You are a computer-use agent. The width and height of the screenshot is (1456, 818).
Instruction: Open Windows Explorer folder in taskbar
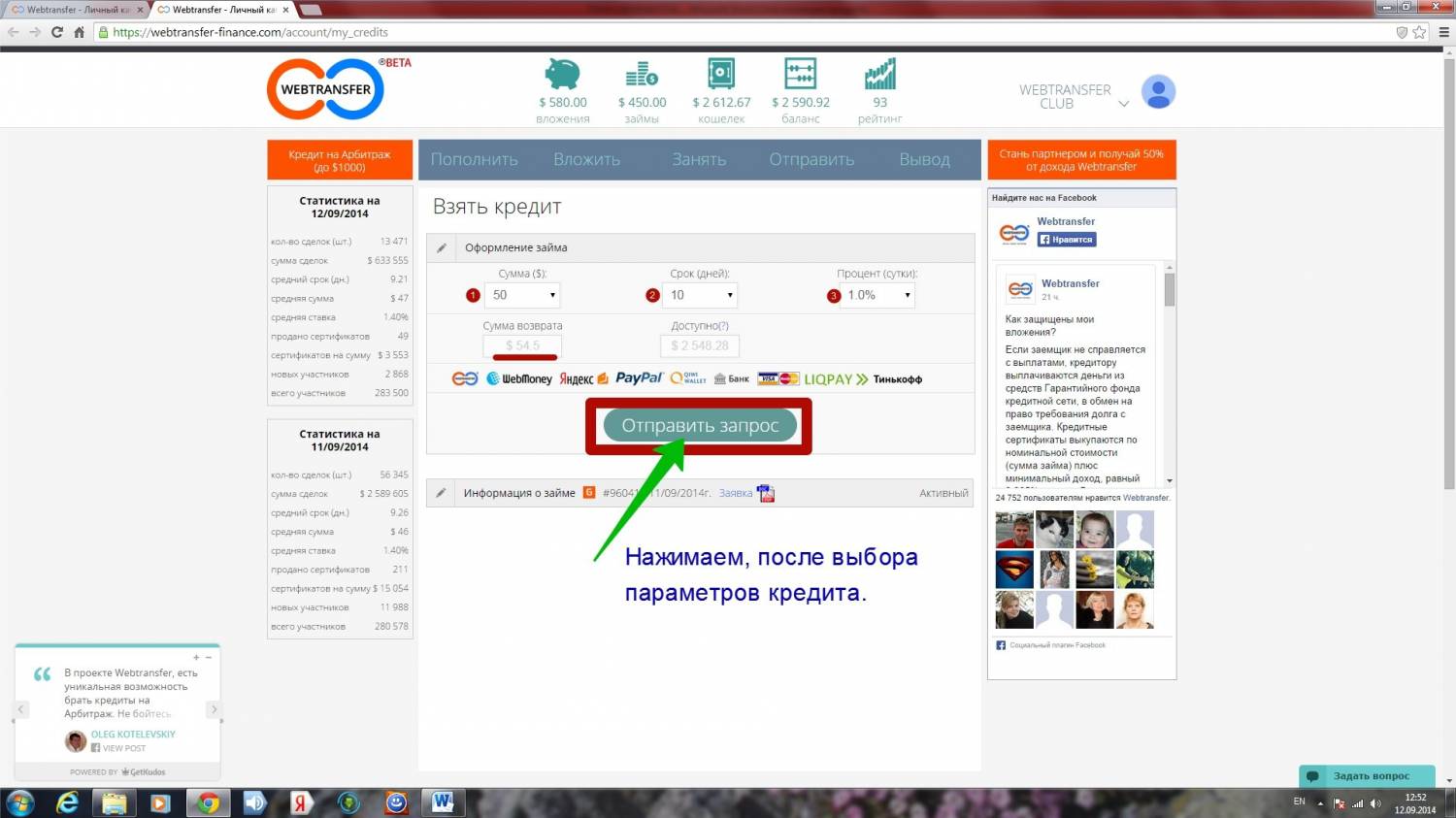point(115,802)
